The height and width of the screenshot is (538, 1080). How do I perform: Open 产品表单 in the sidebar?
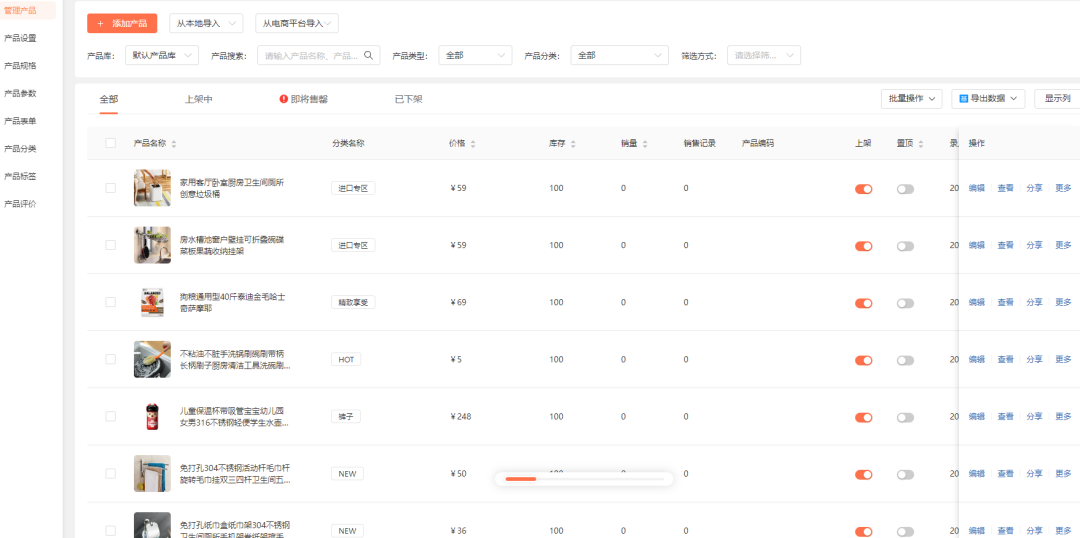point(20,121)
